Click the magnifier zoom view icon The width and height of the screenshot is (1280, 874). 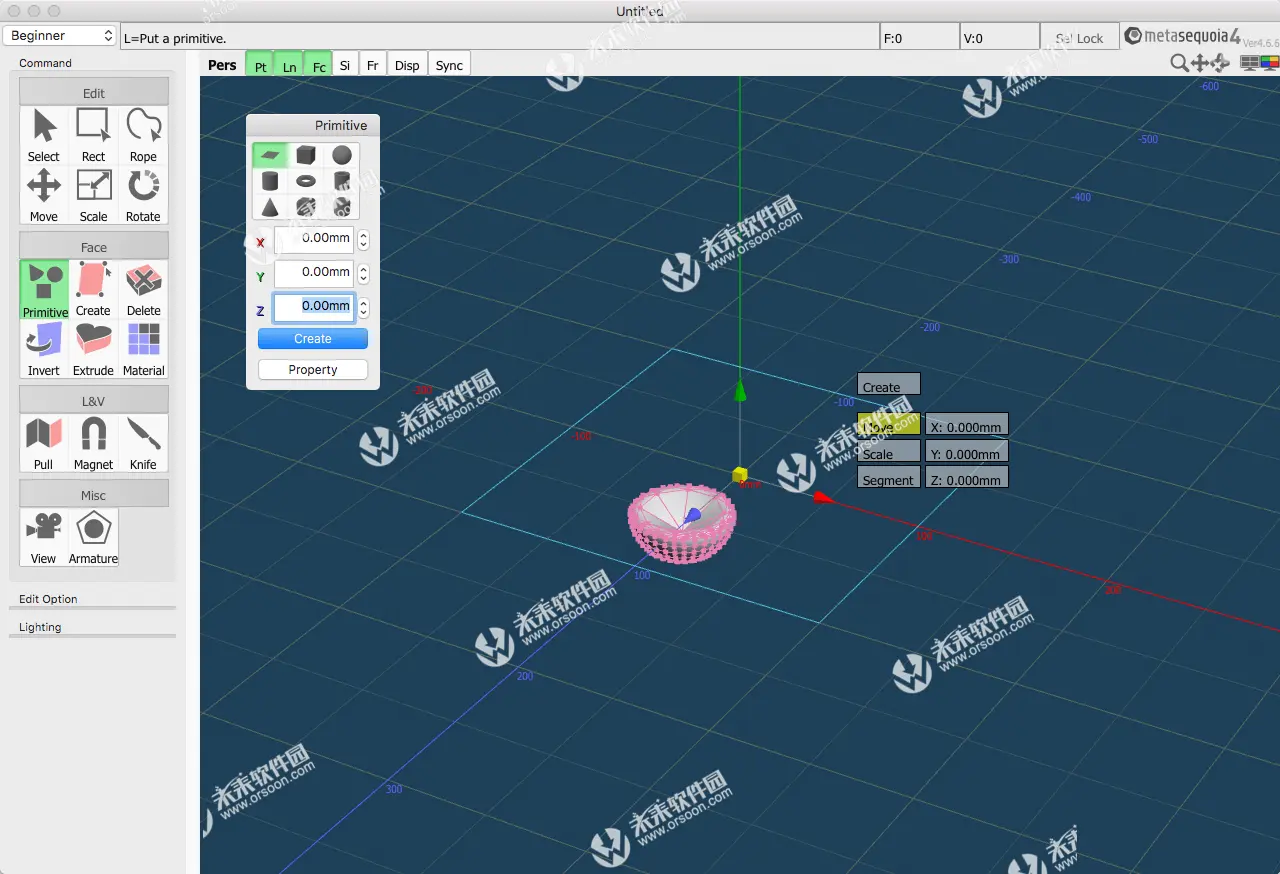click(x=1179, y=63)
